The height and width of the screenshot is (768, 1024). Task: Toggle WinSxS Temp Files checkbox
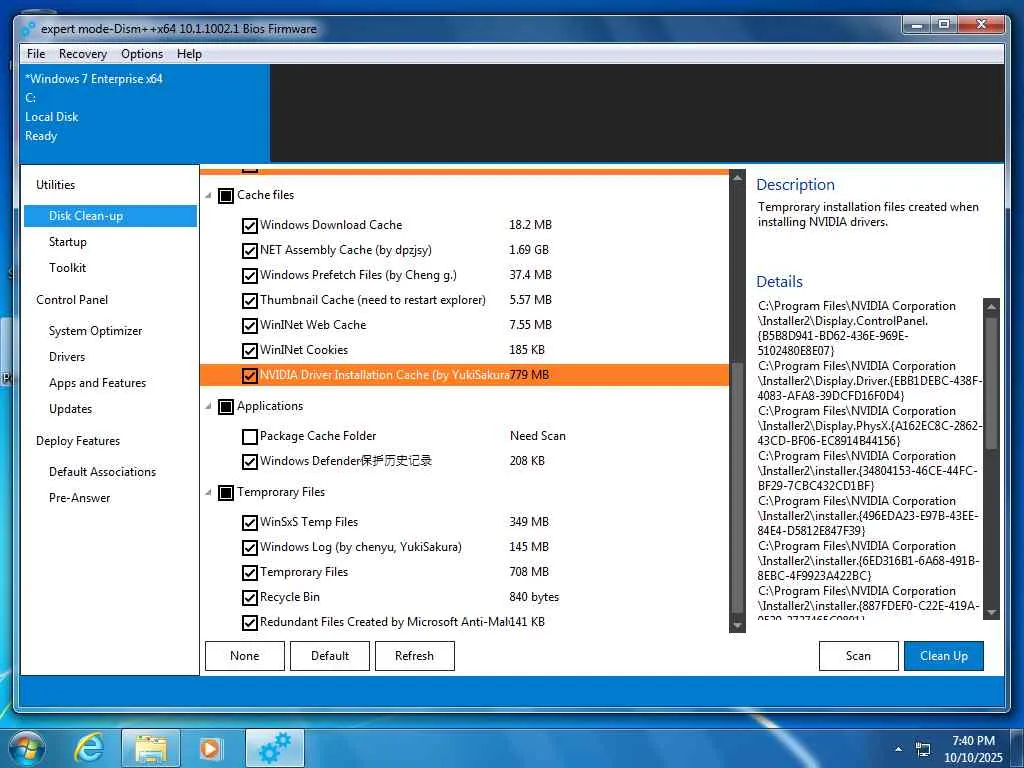249,522
